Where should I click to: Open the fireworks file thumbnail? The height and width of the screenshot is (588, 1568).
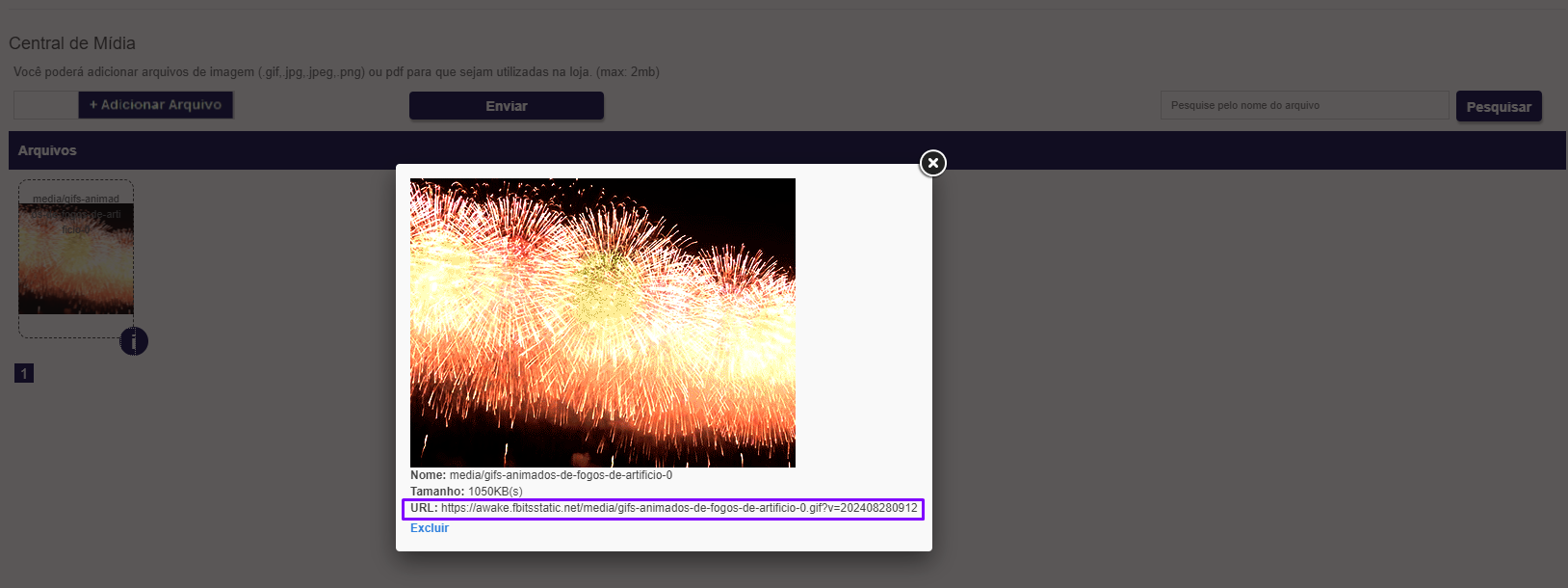(x=76, y=258)
